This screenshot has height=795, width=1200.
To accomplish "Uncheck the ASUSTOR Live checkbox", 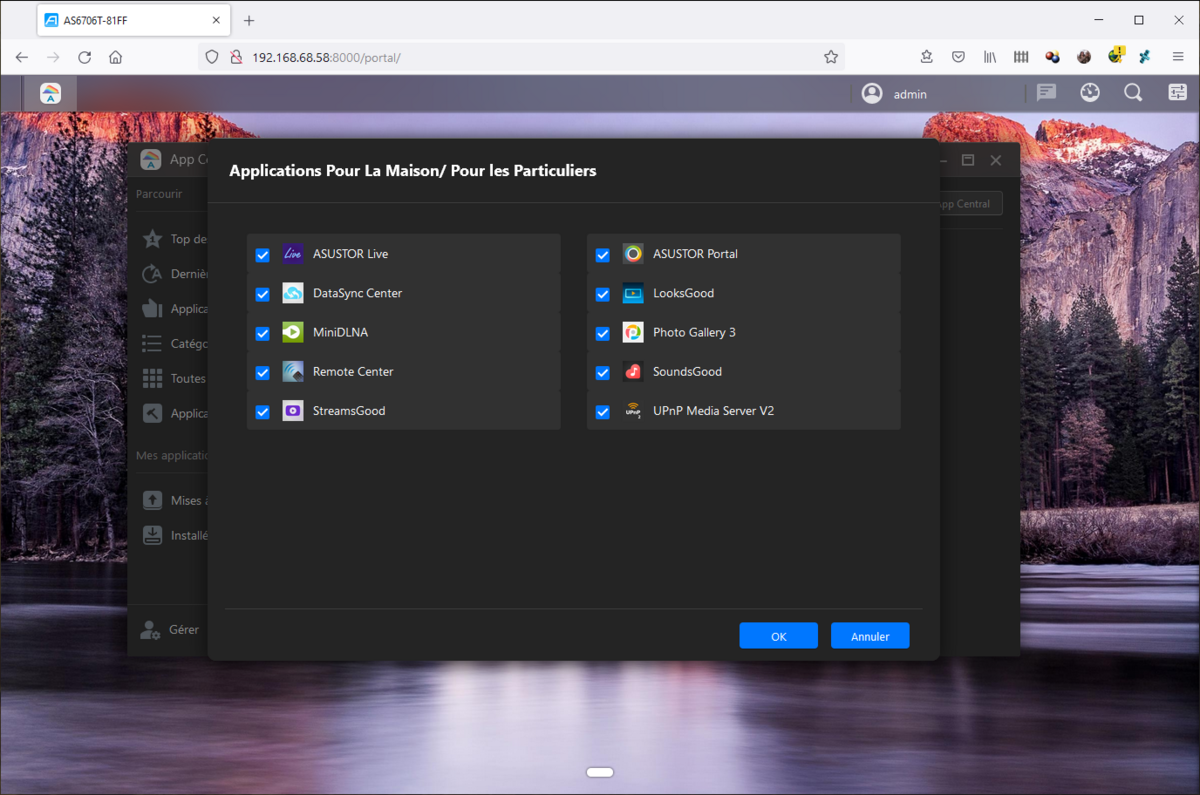I will point(263,255).
